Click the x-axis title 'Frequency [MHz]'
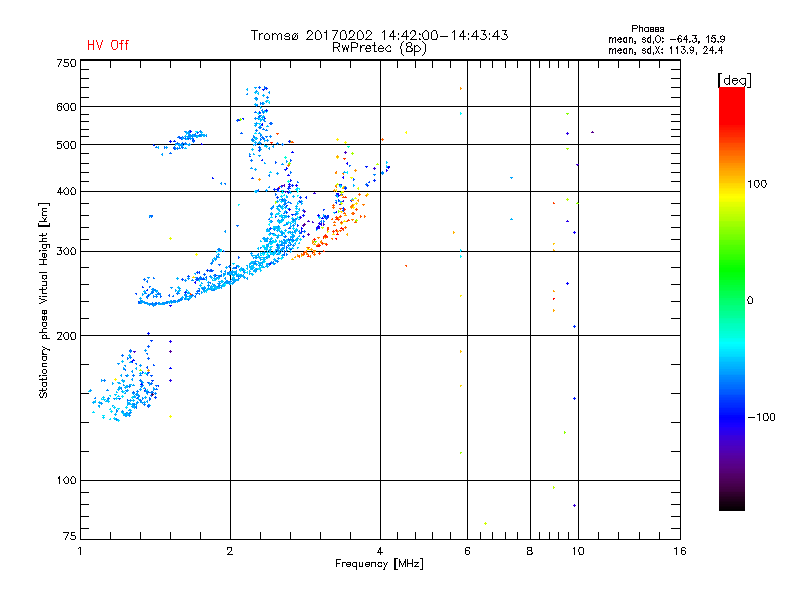The height and width of the screenshot is (600, 800). (379, 564)
